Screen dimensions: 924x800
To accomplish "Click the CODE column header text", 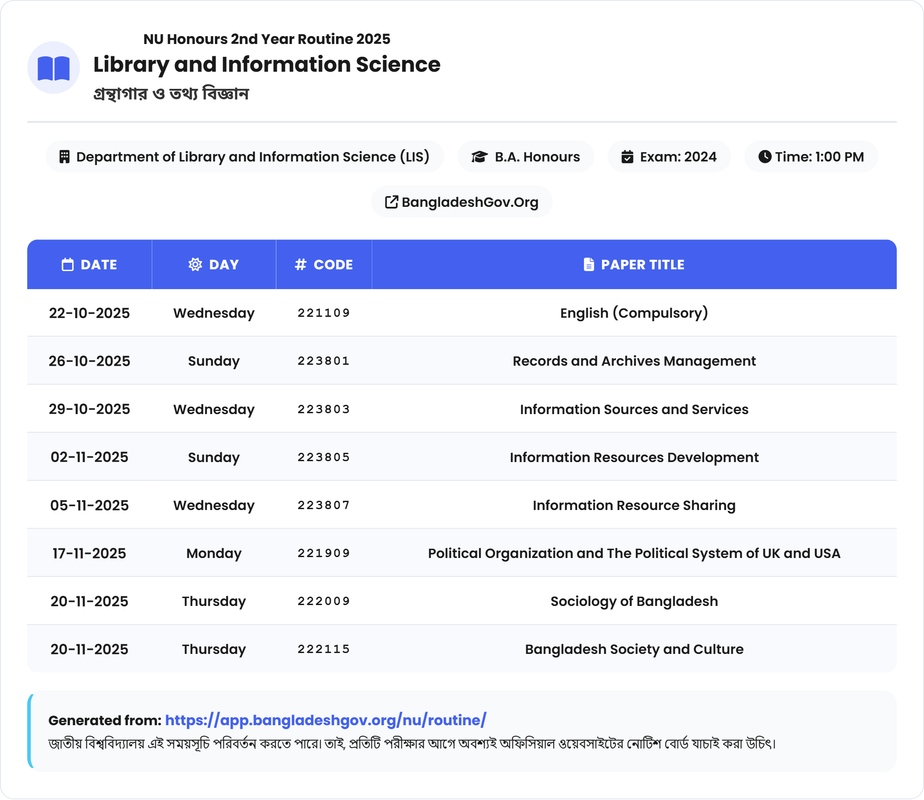I will click(333, 265).
